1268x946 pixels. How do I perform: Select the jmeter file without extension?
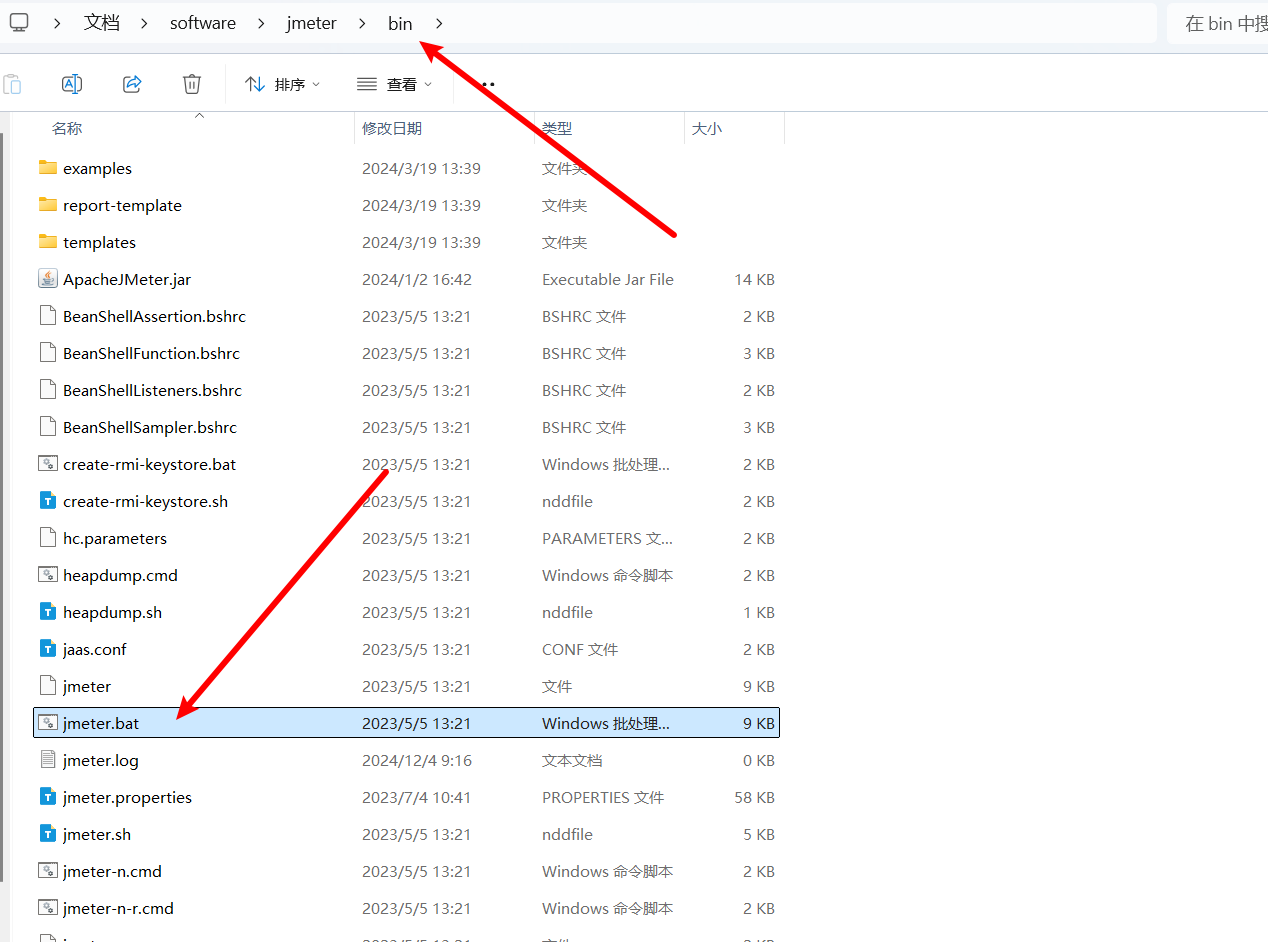(x=87, y=686)
